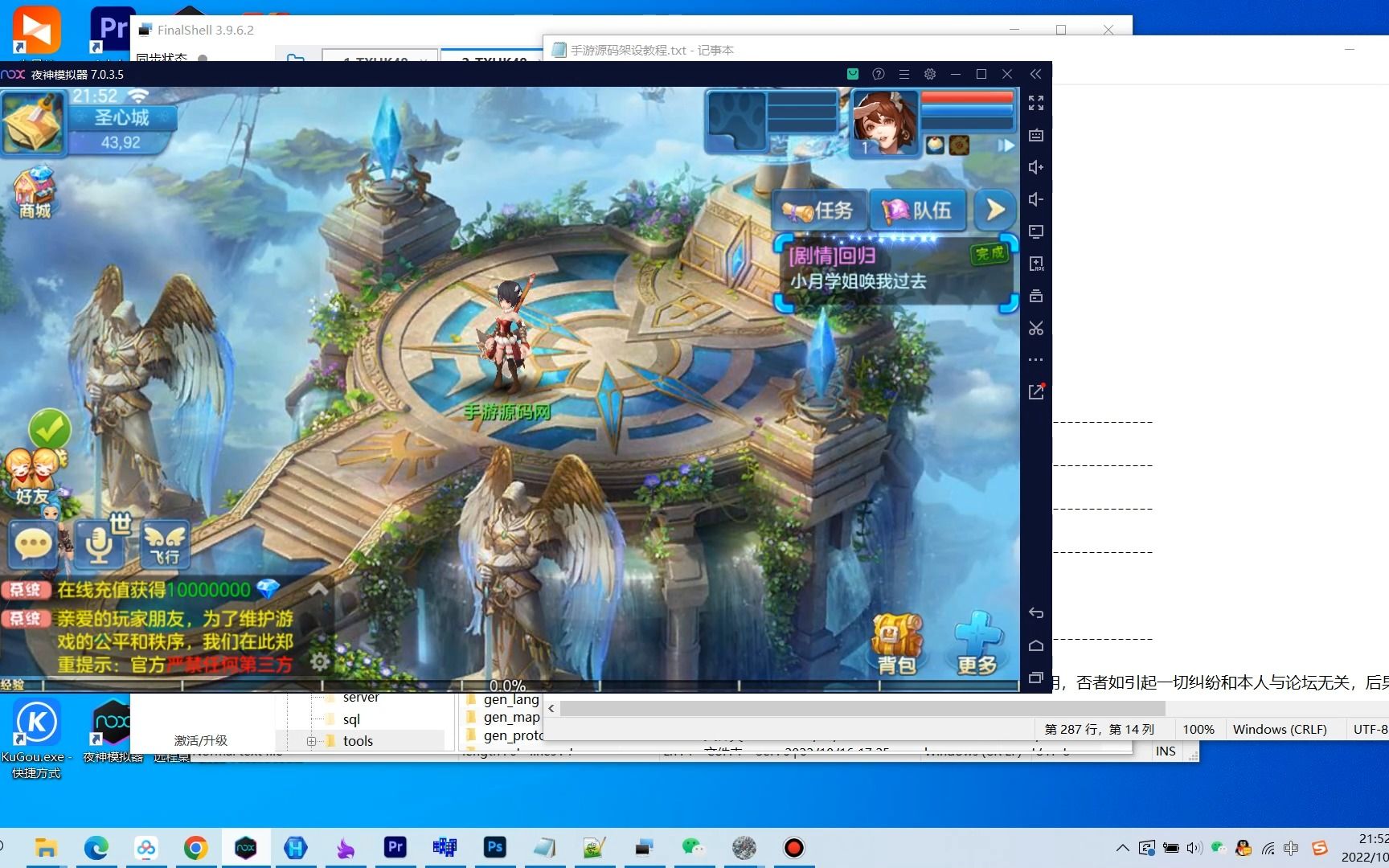Screen dimensions: 1389x868
Task: Open the 圣心城 minimap icon
Action: click(33, 122)
